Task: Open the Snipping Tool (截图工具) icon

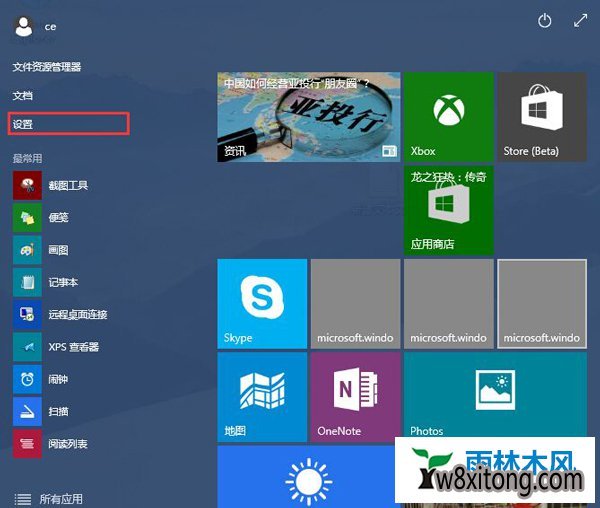Action: tap(27, 185)
